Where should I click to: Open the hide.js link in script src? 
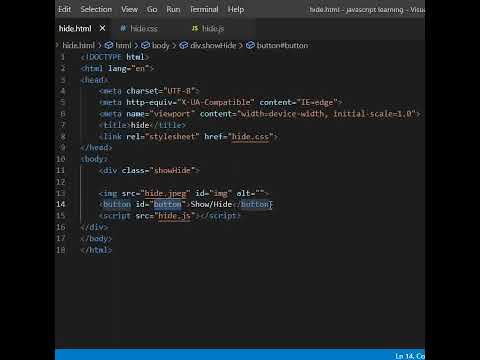(174, 216)
